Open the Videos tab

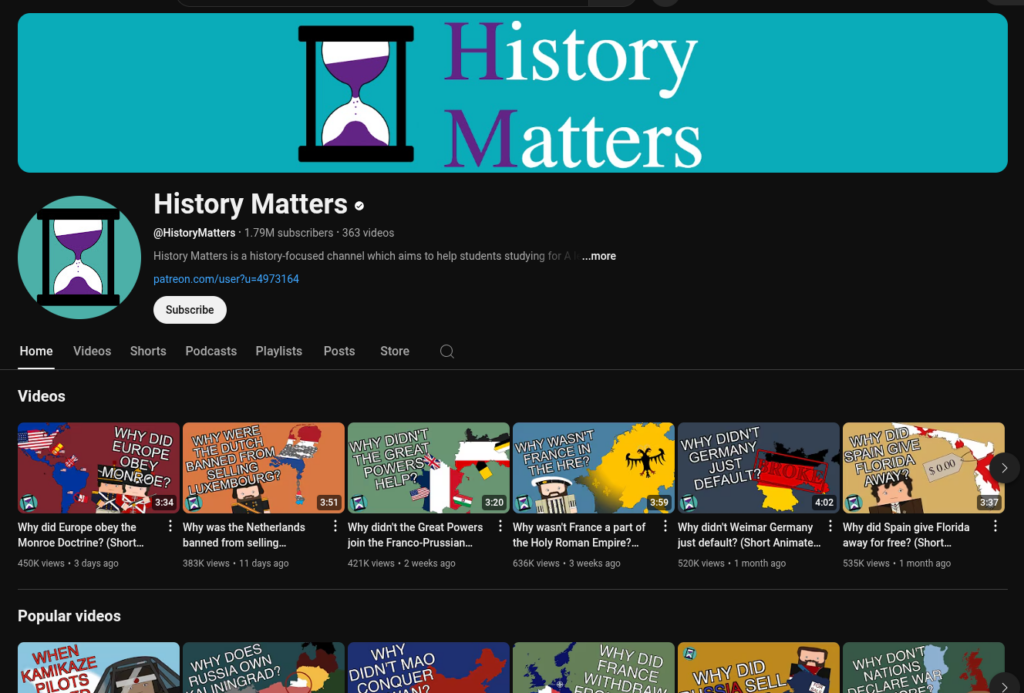[92, 351]
